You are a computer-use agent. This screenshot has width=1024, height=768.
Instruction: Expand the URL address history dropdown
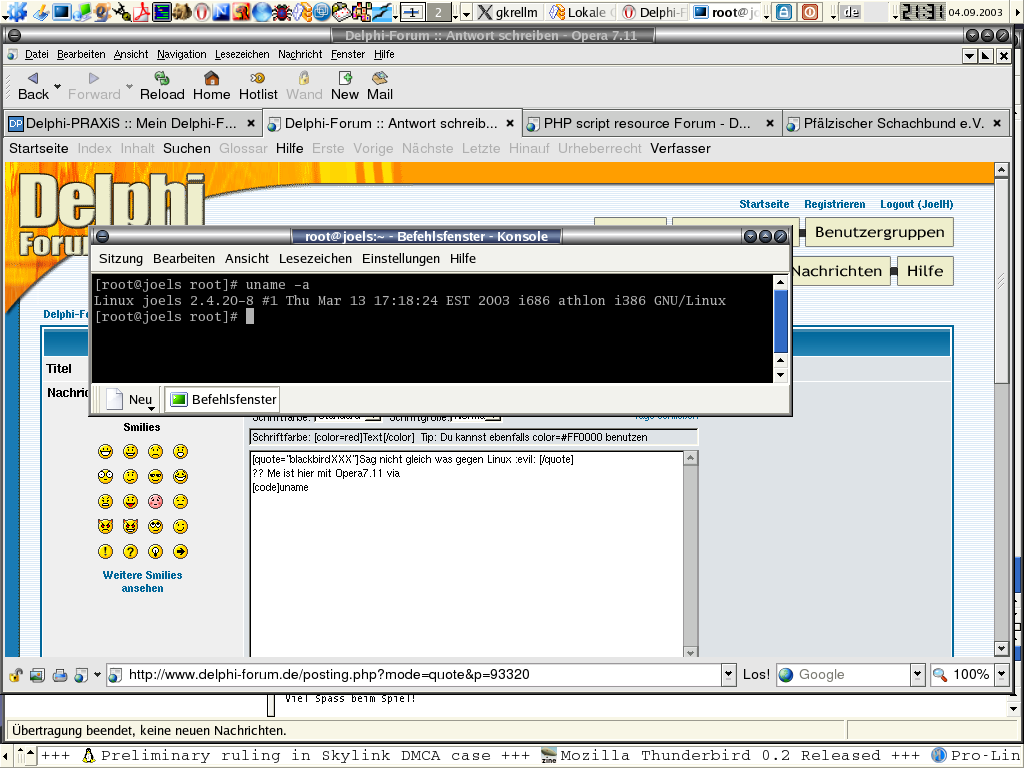click(728, 675)
